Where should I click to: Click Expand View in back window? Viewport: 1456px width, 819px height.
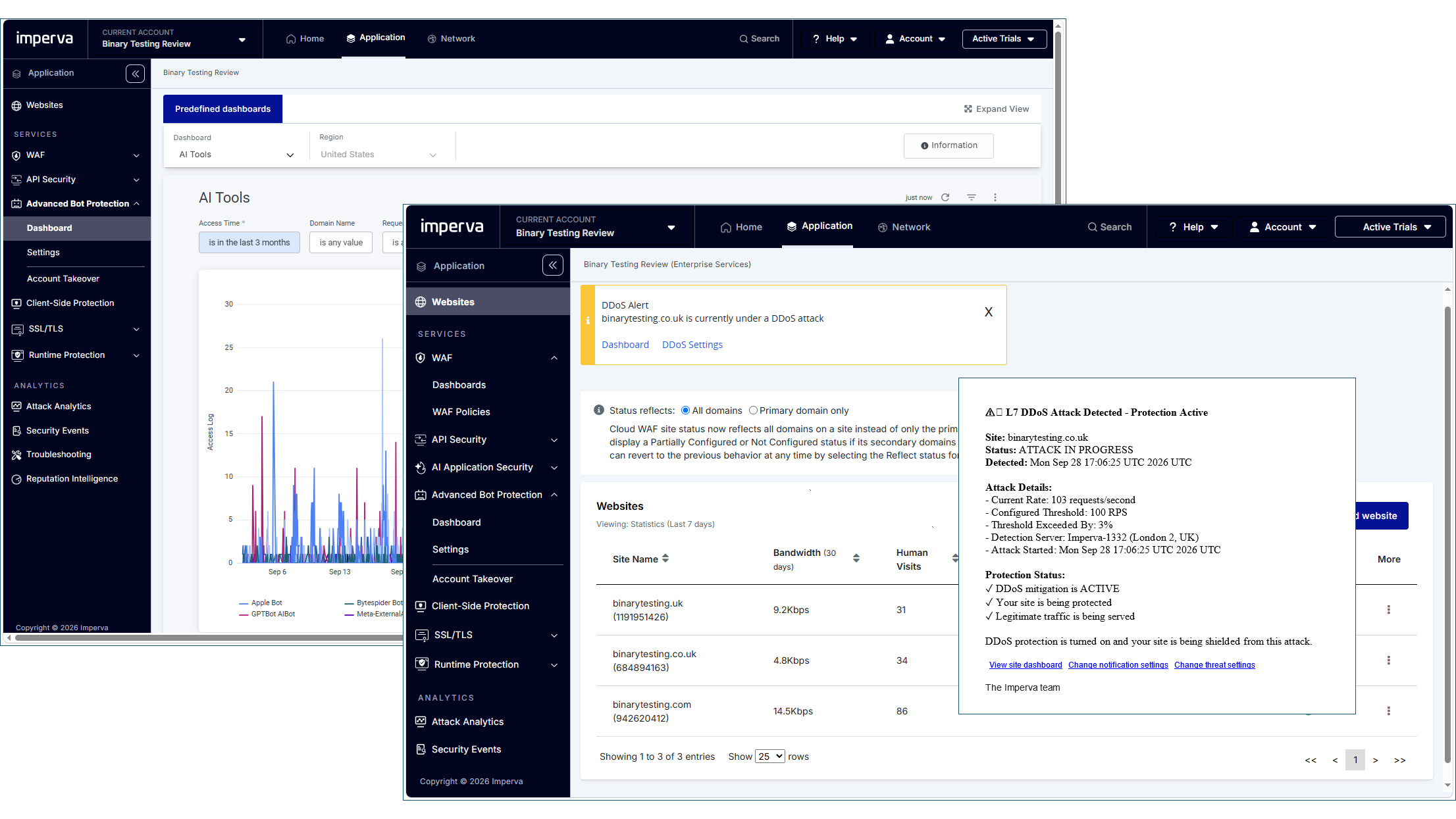pyautogui.click(x=996, y=109)
